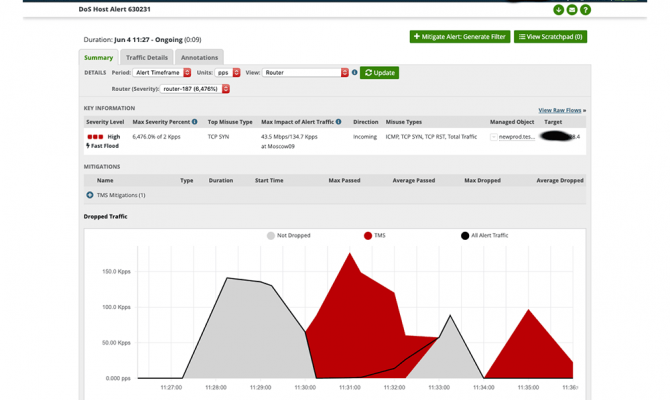Click the green download icon

click(x=558, y=10)
